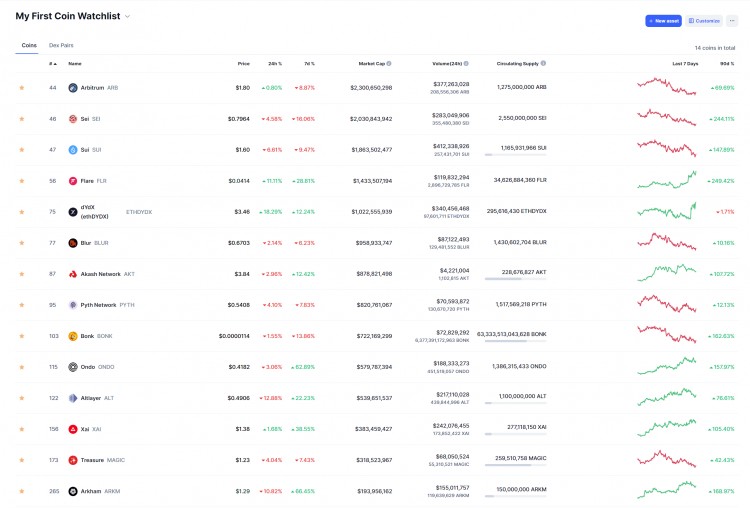Open the three-dot more options menu
Image resolution: width=750 pixels, height=508 pixels.
(x=732, y=21)
